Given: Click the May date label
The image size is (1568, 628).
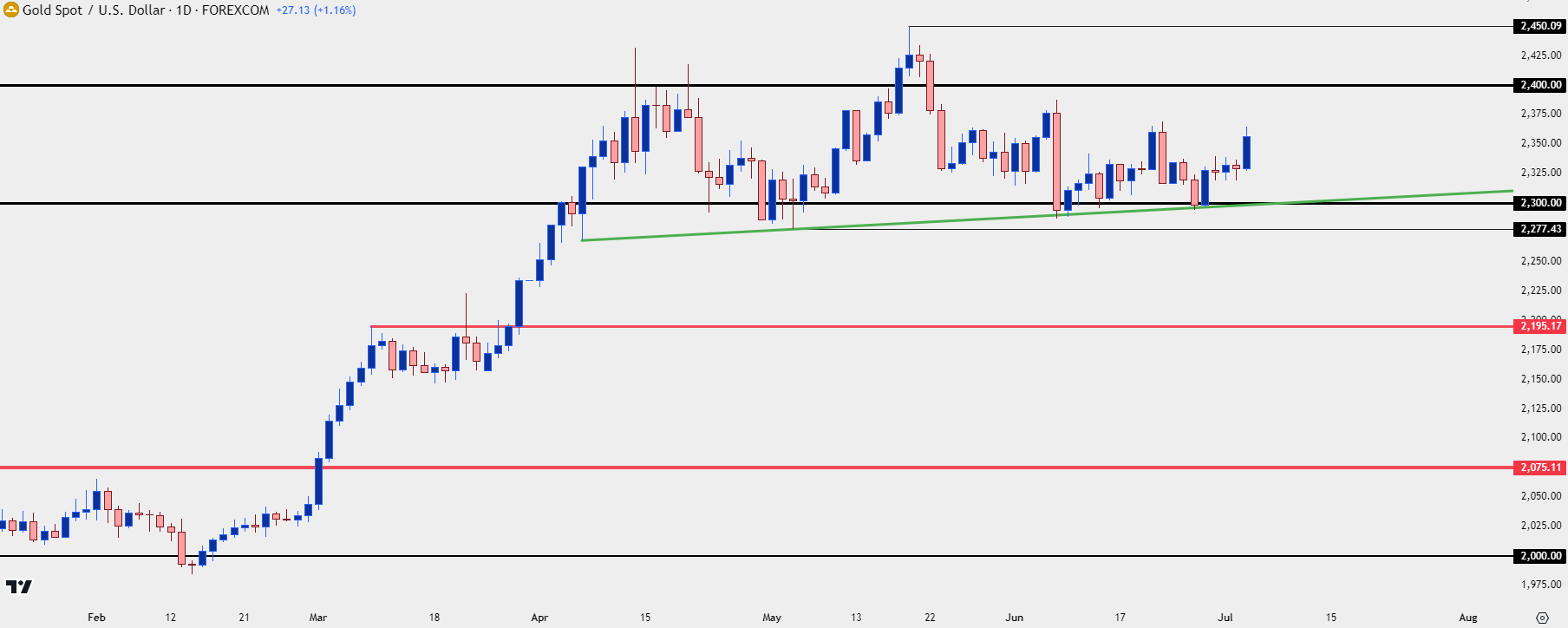Looking at the screenshot, I should coord(772,618).
